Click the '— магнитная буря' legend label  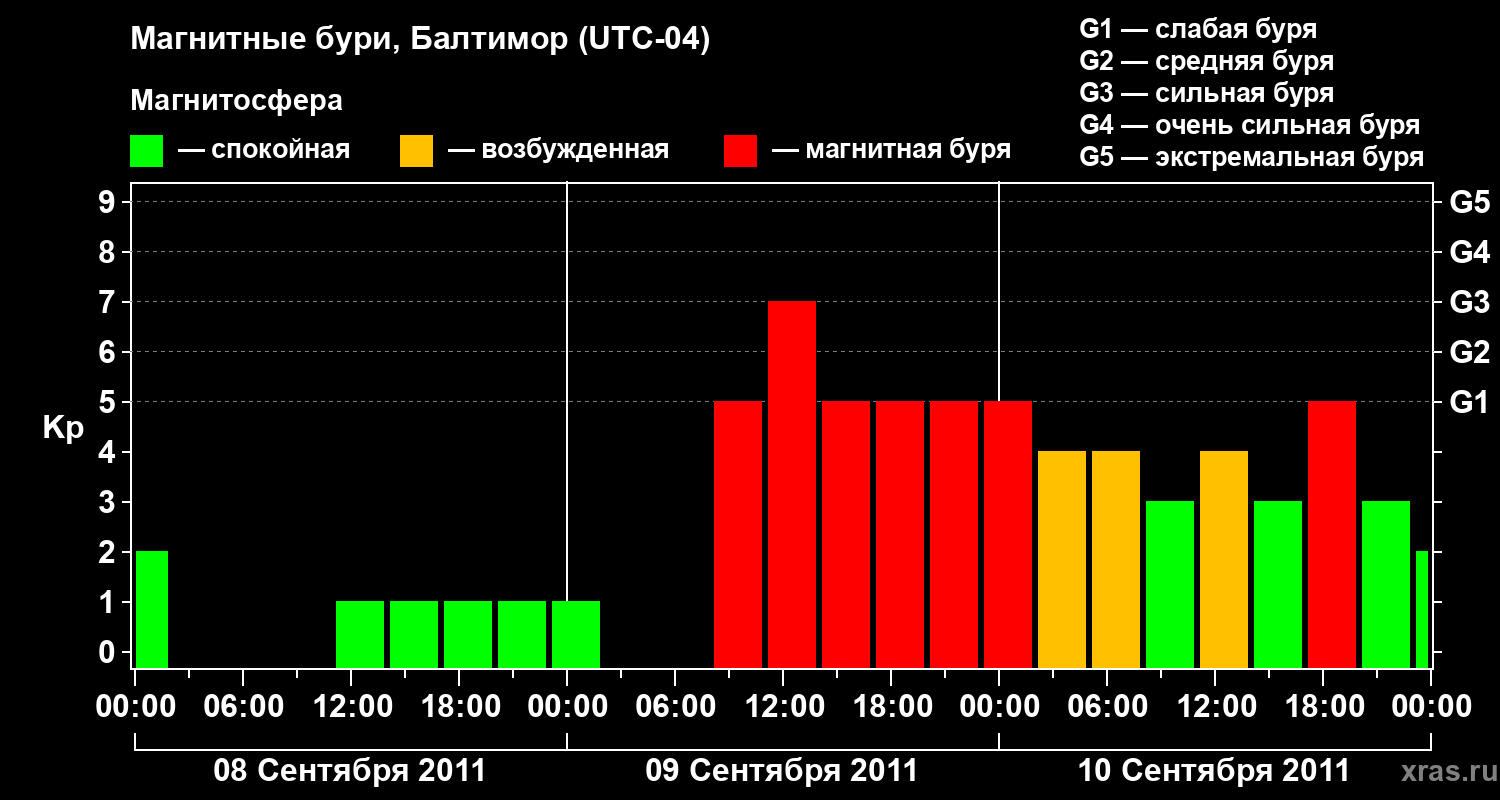click(891, 150)
